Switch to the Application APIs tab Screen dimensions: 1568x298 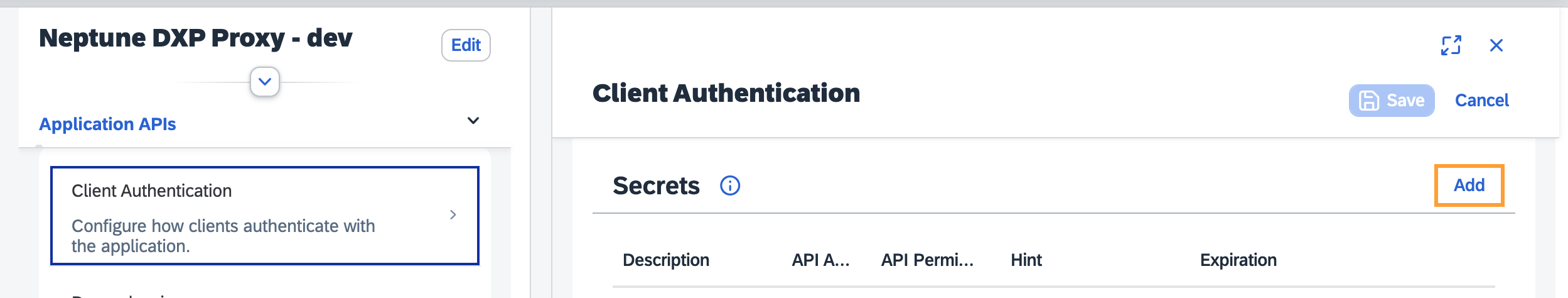pyautogui.click(x=107, y=124)
